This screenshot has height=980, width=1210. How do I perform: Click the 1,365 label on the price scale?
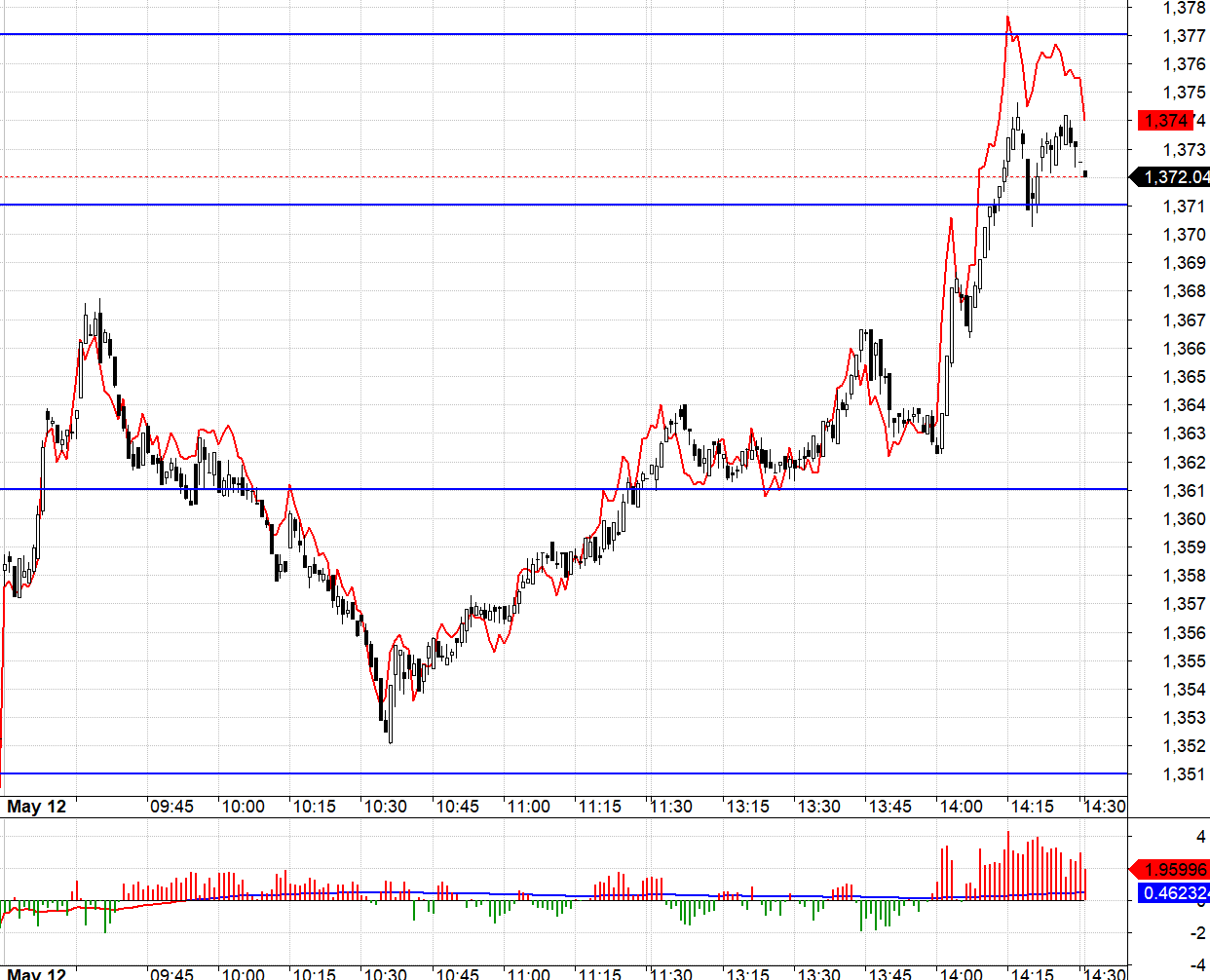(x=1184, y=377)
